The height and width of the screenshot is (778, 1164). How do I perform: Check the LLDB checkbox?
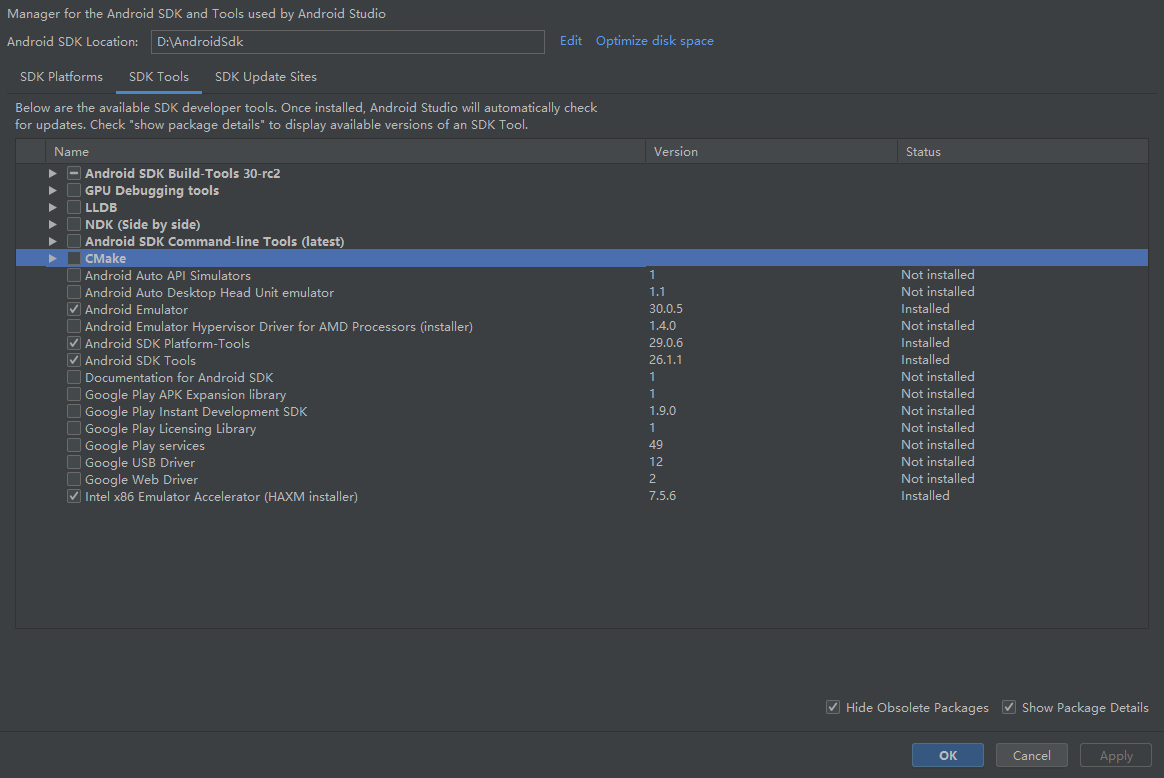(73, 208)
